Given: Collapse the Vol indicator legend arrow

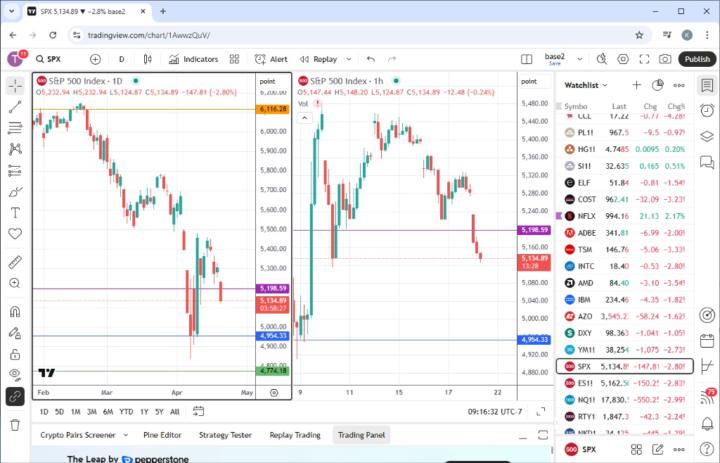Looking at the screenshot, I should (x=304, y=118).
